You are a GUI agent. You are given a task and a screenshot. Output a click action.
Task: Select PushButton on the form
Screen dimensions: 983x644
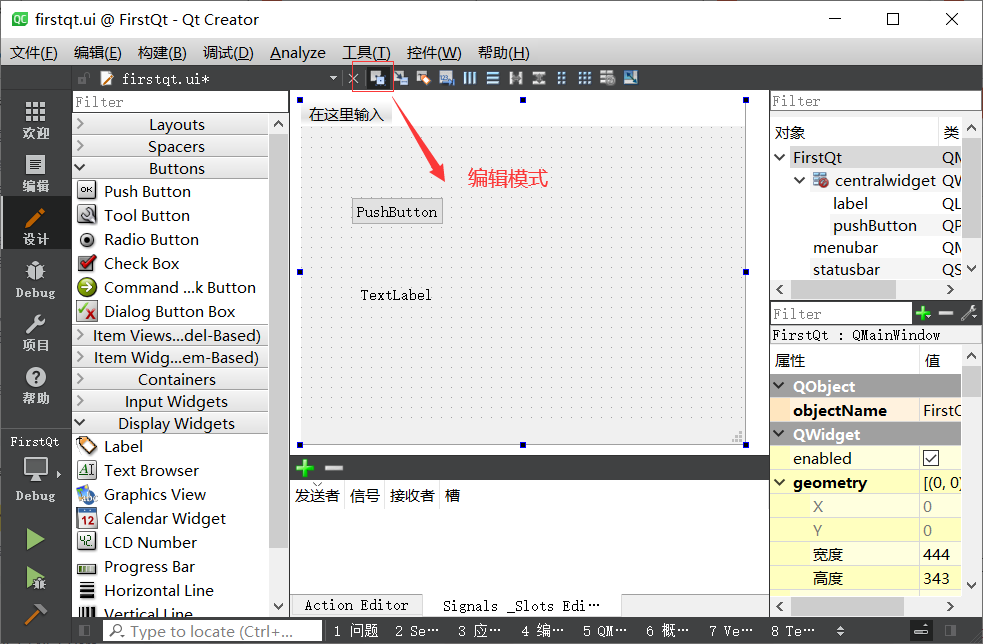click(x=397, y=211)
